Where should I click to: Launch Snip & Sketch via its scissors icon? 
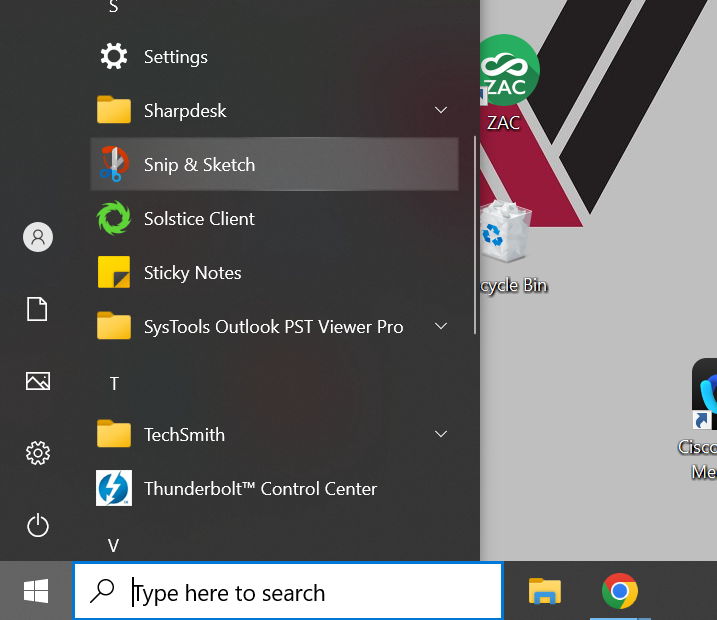coord(113,164)
